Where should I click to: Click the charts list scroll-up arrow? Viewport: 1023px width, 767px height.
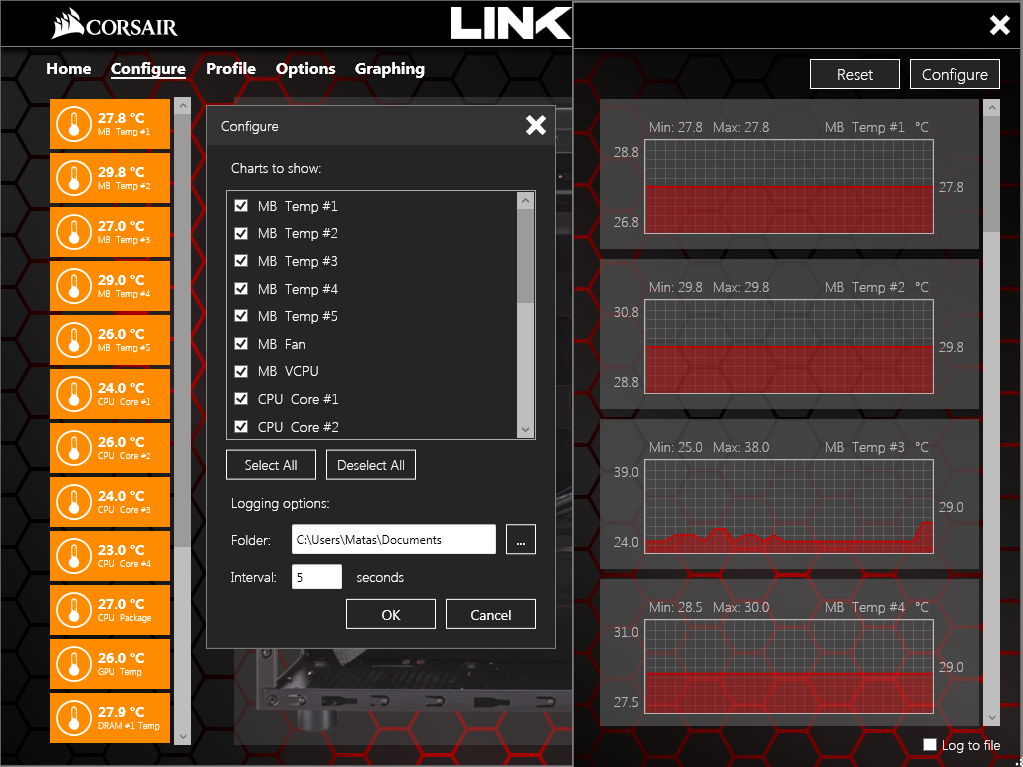(526, 201)
